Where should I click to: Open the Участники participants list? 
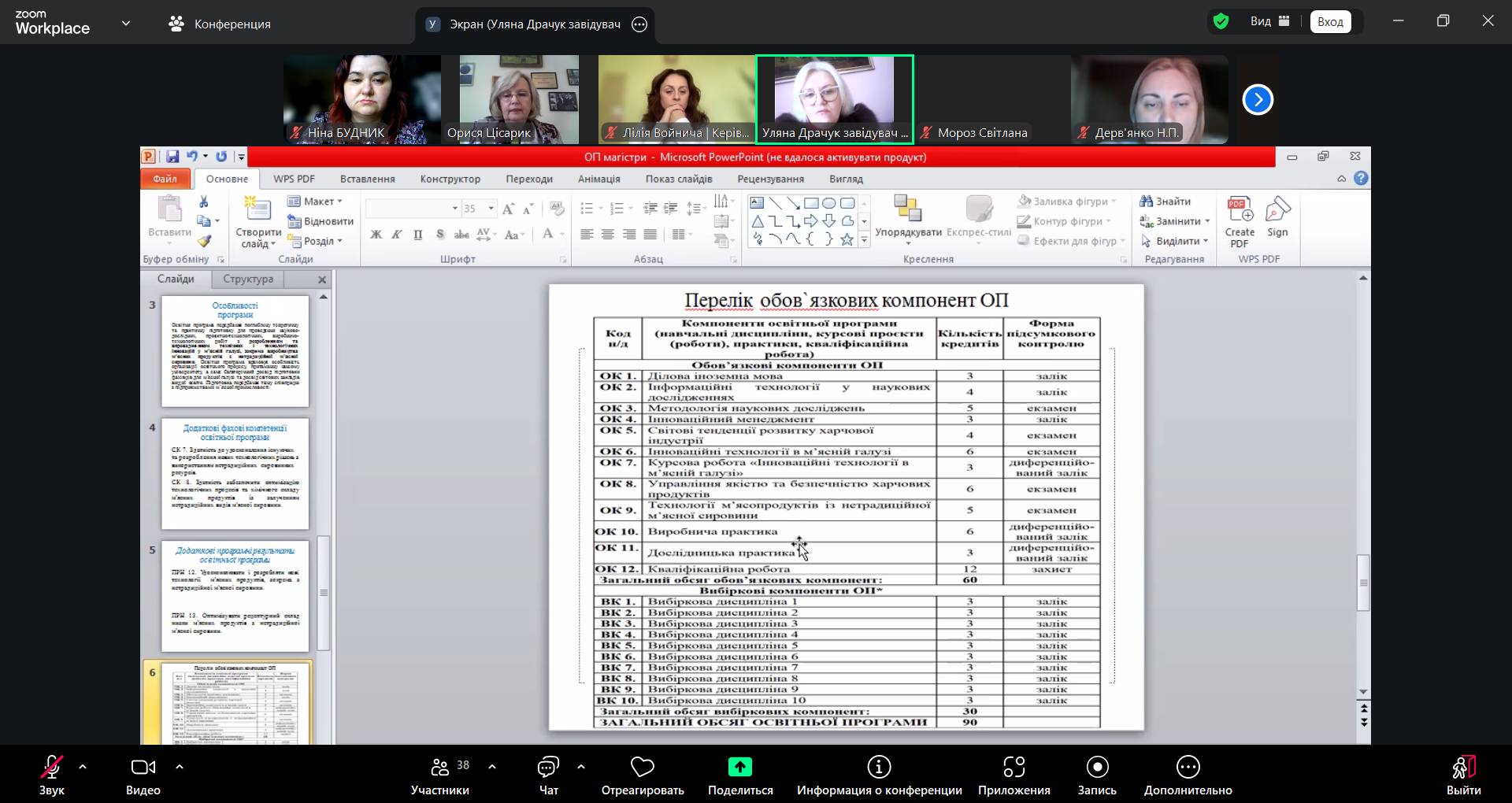pos(440,768)
